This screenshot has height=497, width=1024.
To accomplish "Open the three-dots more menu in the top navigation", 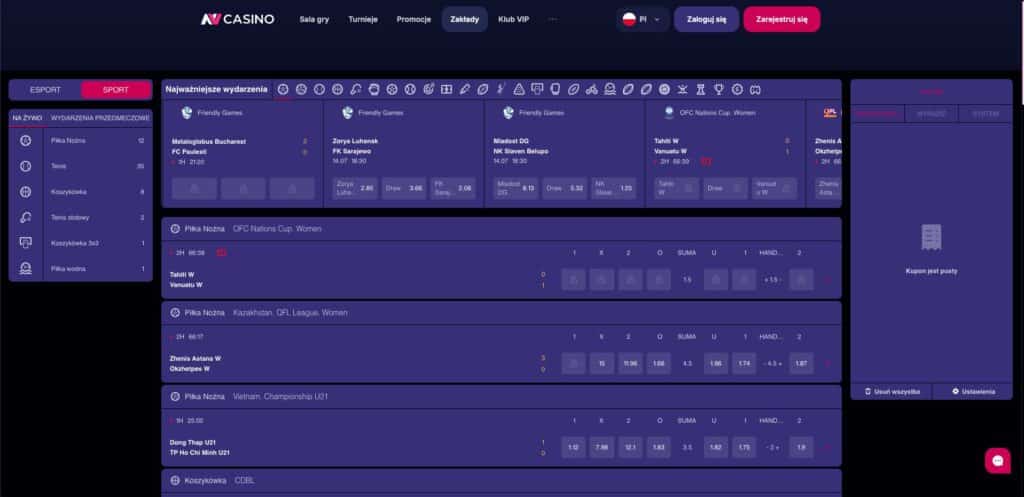I will [x=553, y=20].
